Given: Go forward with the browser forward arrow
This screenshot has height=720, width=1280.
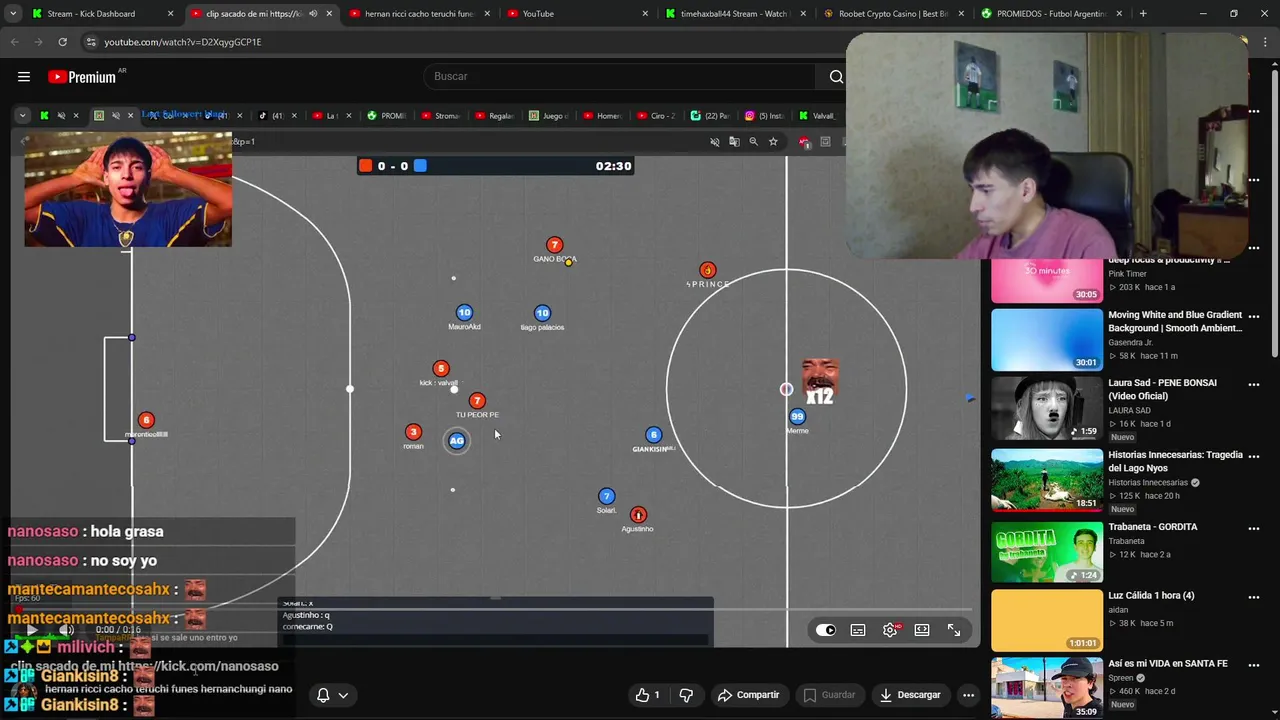Looking at the screenshot, I should pyautogui.click(x=38, y=42).
